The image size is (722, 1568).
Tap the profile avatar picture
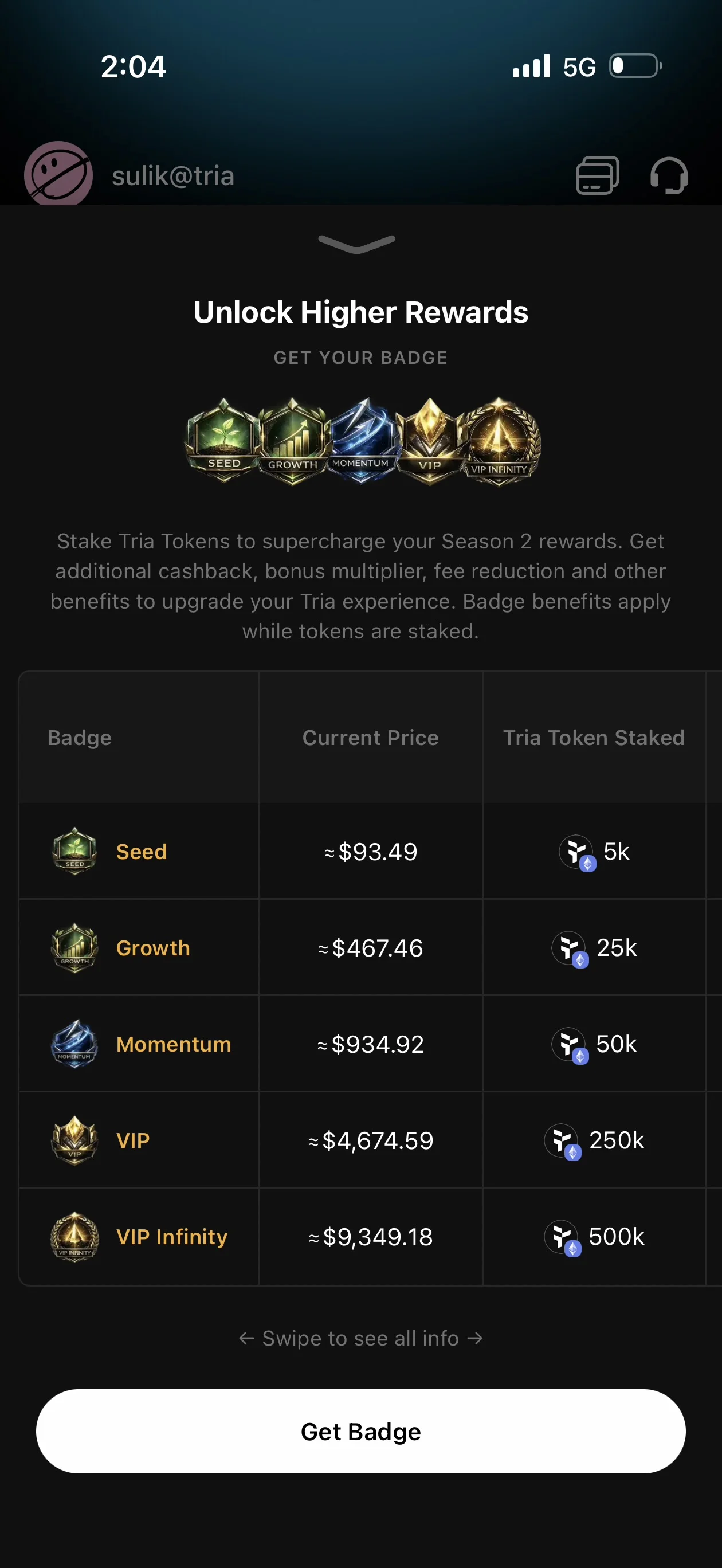click(58, 175)
